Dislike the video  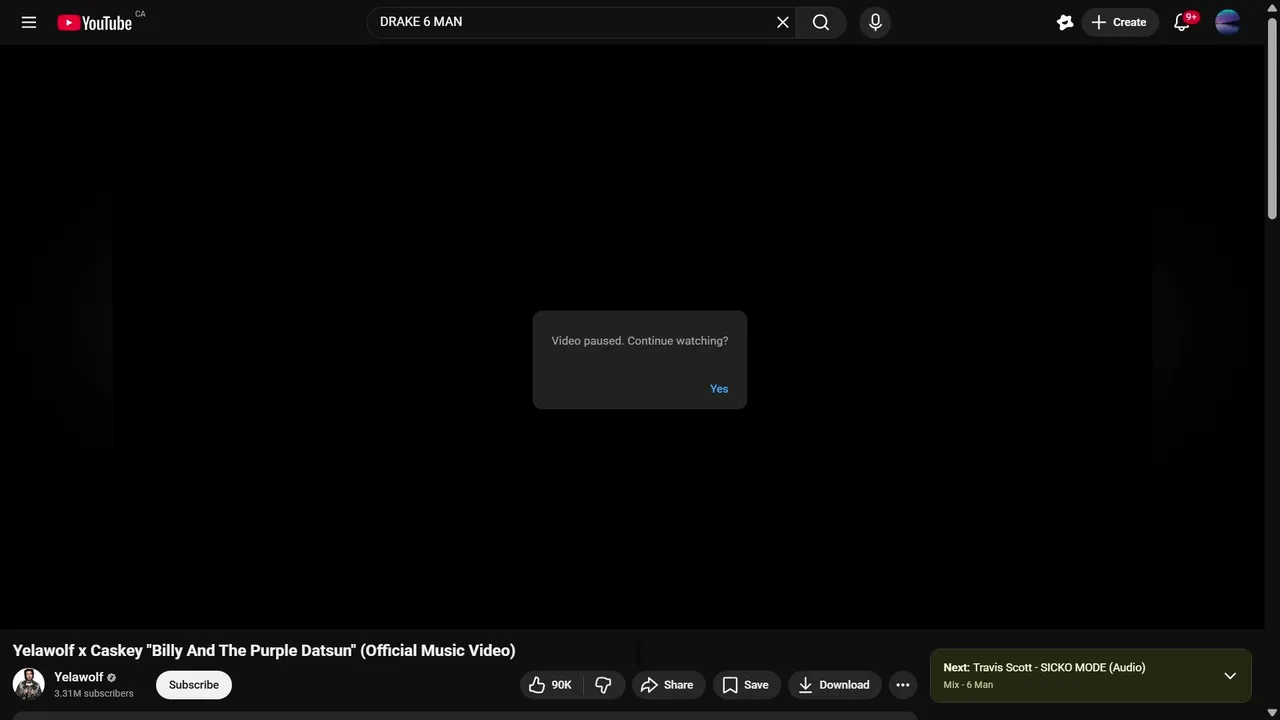pos(604,685)
